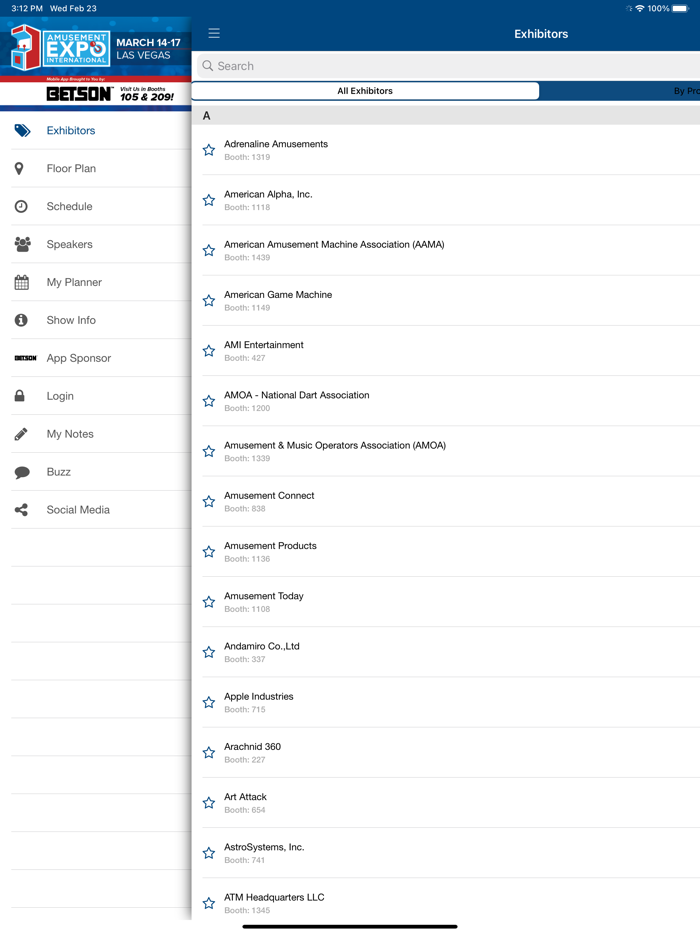Open the My Notes menu item
700x934 pixels.
coord(70,434)
